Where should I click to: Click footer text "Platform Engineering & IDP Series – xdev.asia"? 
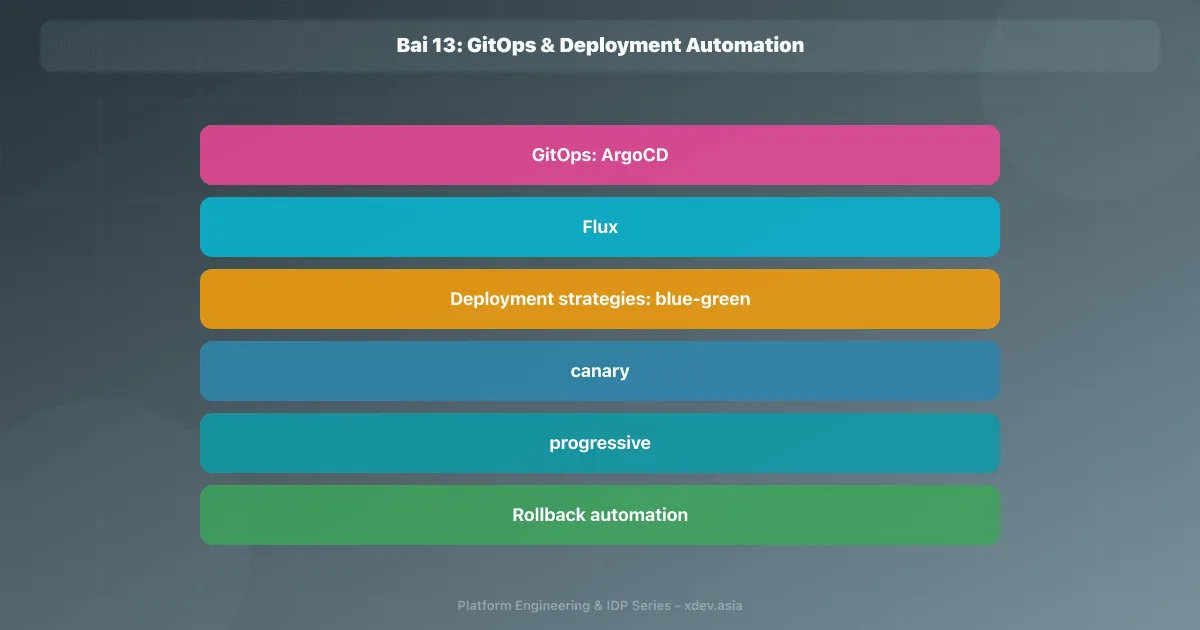tap(600, 605)
